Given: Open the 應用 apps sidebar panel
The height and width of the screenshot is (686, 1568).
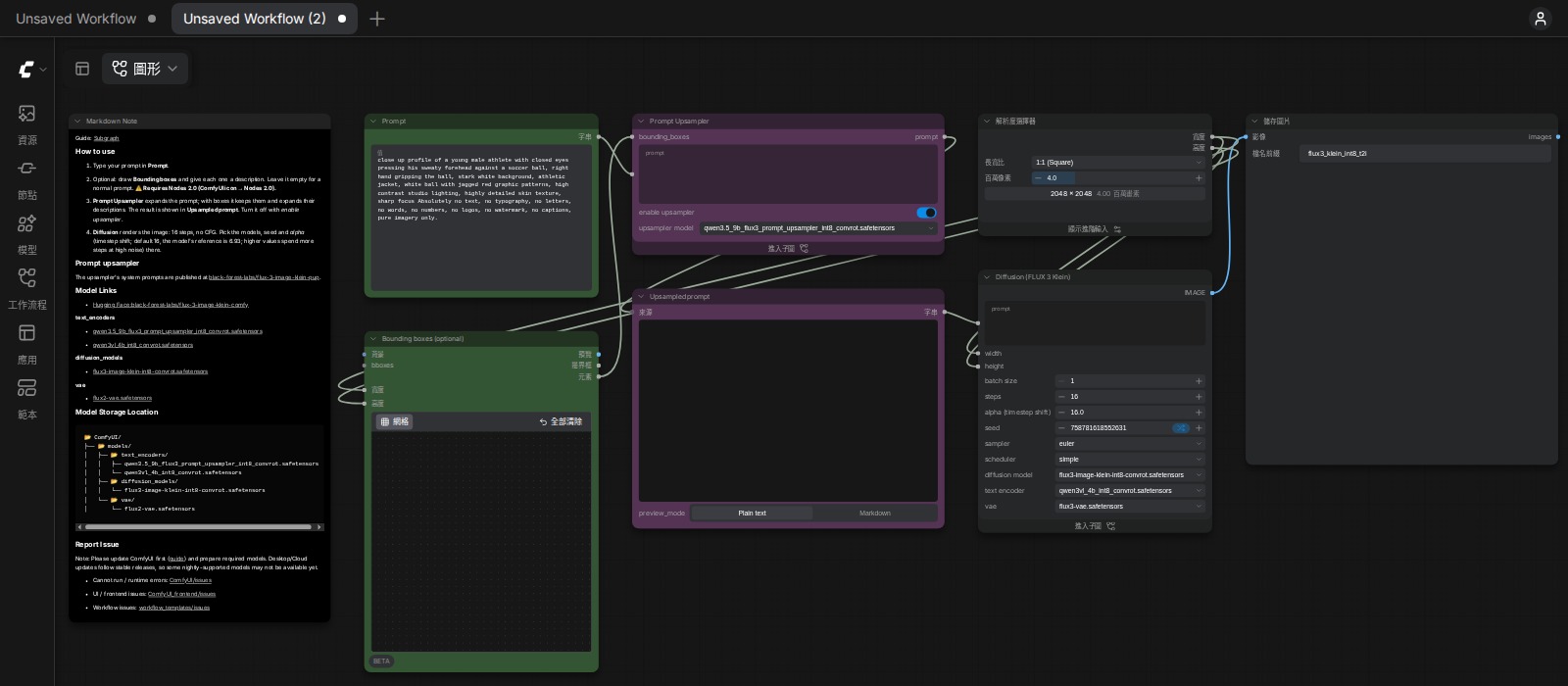Looking at the screenshot, I should pyautogui.click(x=27, y=344).
